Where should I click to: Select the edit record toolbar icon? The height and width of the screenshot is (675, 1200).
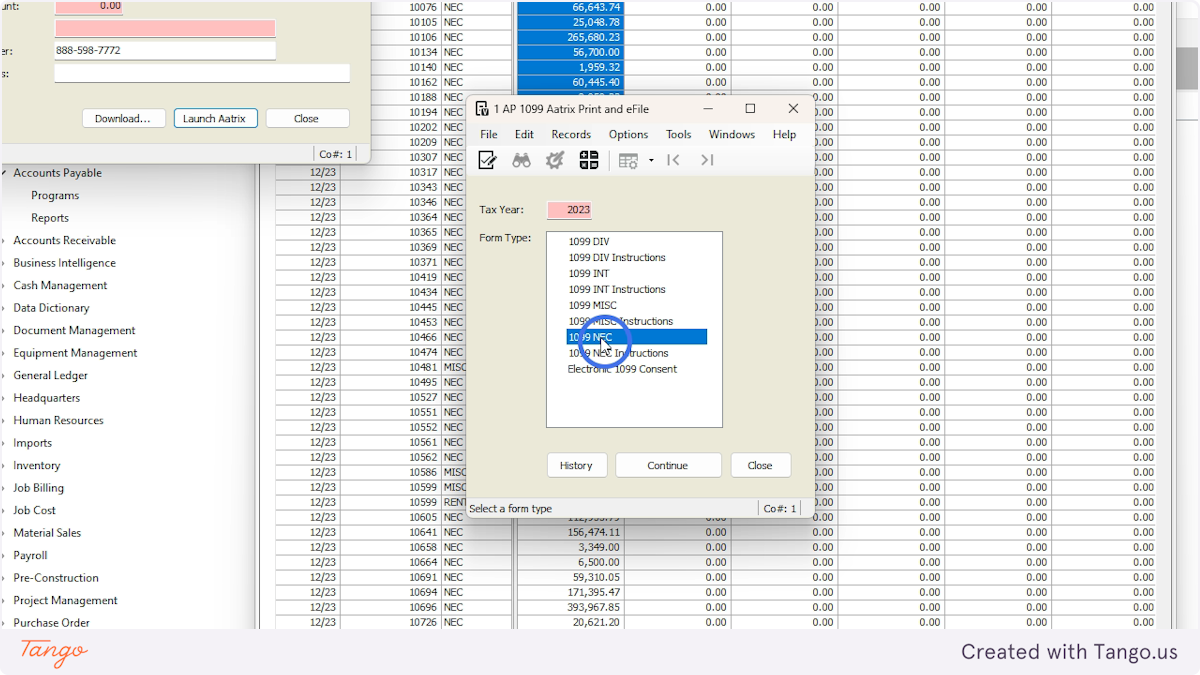(487, 160)
